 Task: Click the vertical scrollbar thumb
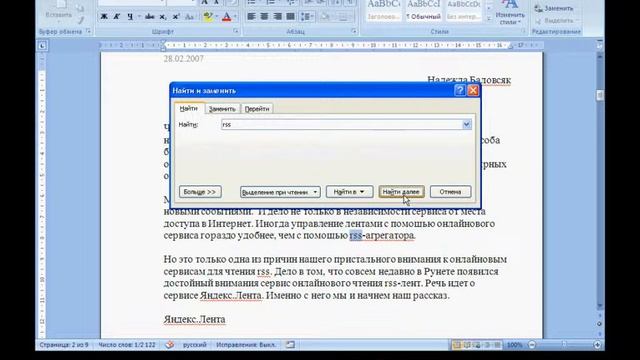point(600,95)
